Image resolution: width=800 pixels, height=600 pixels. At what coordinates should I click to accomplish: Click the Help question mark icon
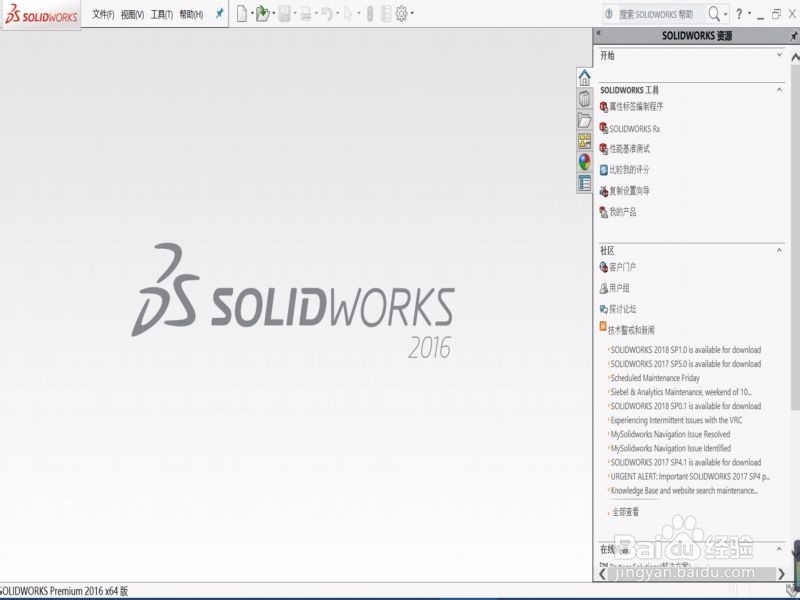pyautogui.click(x=739, y=14)
